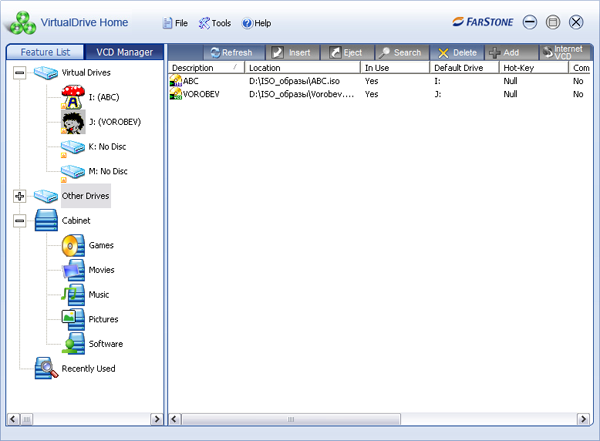
Task: Open the Recently Used magnifier icon
Action: [46, 368]
